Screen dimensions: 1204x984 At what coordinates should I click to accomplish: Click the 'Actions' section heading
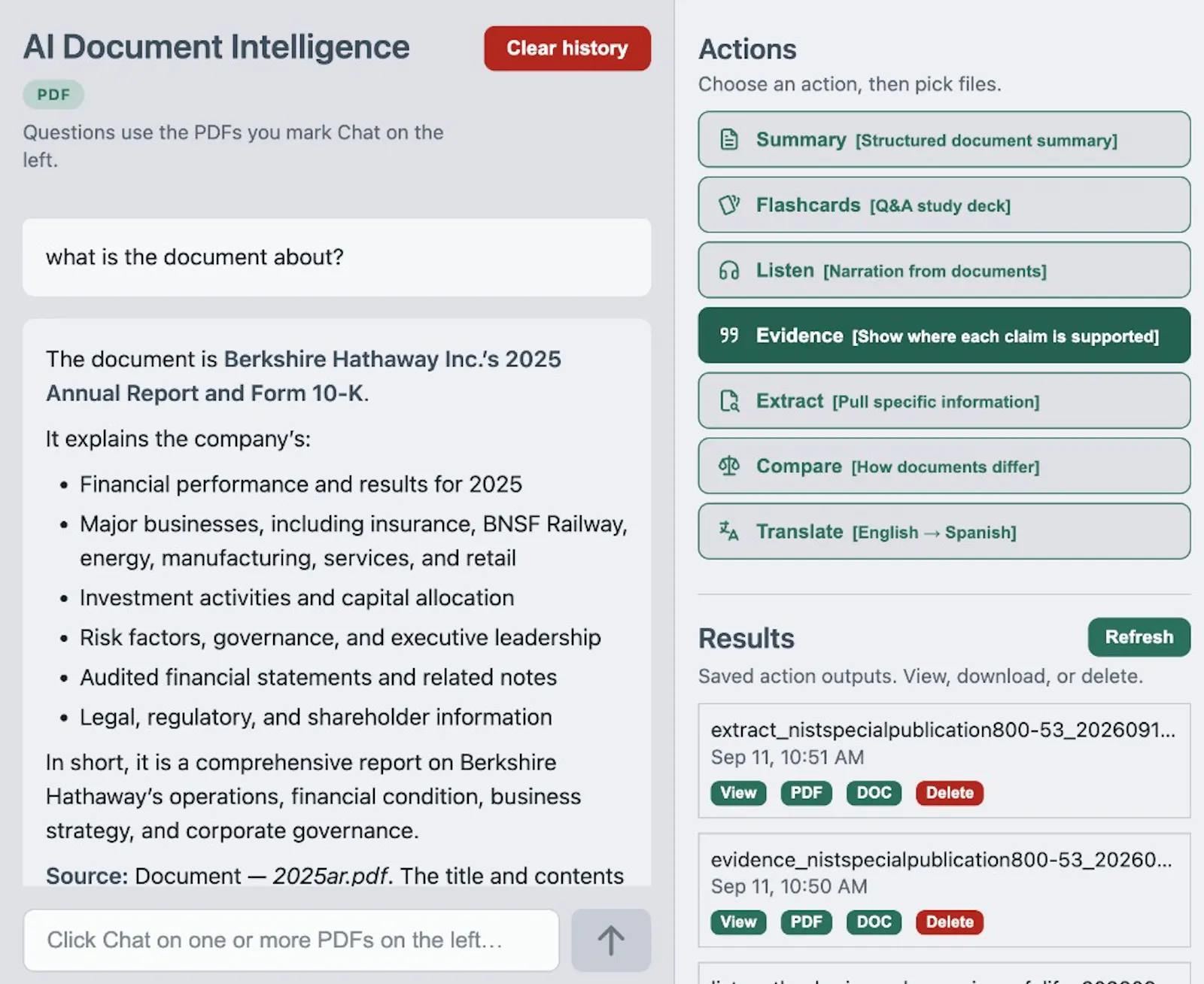tap(747, 49)
